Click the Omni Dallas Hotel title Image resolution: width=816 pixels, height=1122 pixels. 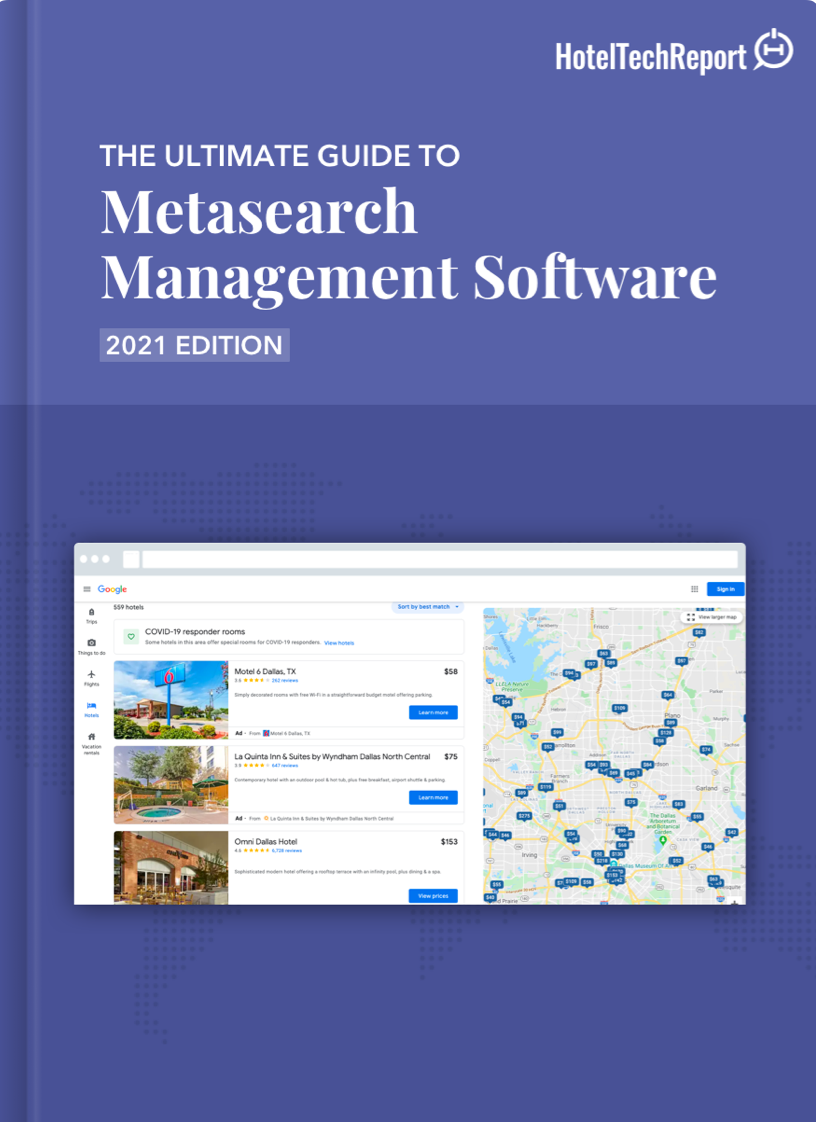(x=266, y=842)
